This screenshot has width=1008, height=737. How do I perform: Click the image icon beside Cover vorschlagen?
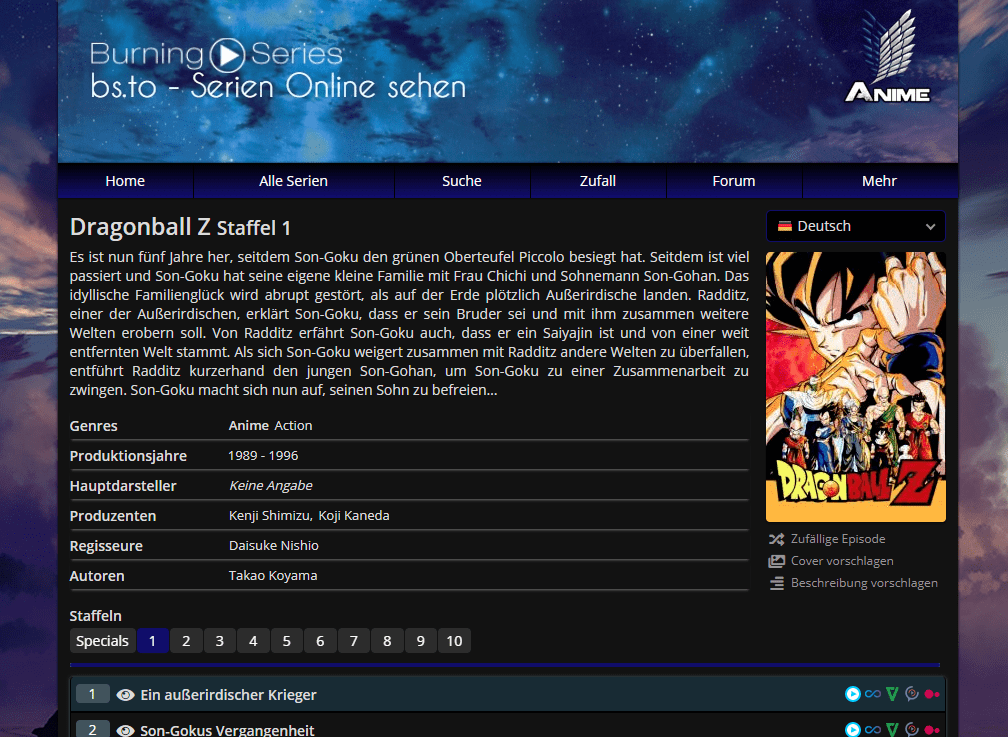point(776,561)
